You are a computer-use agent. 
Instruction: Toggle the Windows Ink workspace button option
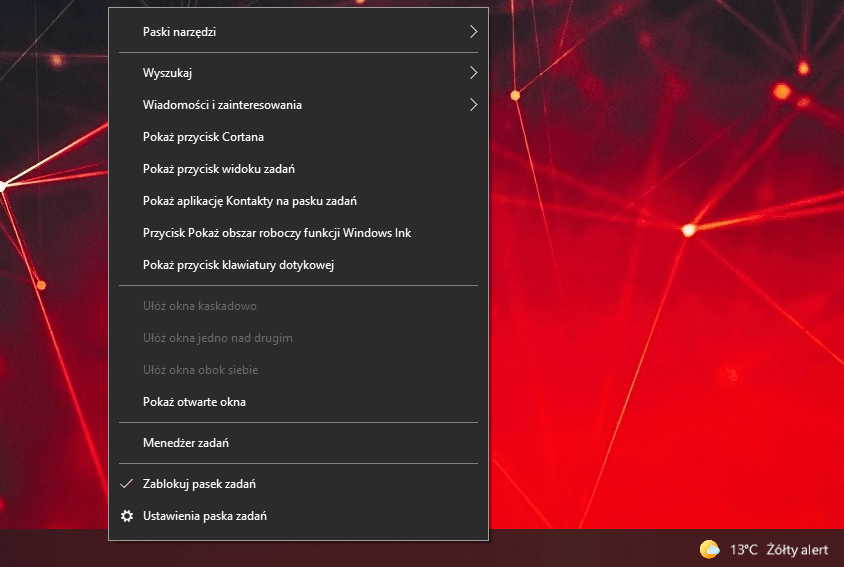298,233
